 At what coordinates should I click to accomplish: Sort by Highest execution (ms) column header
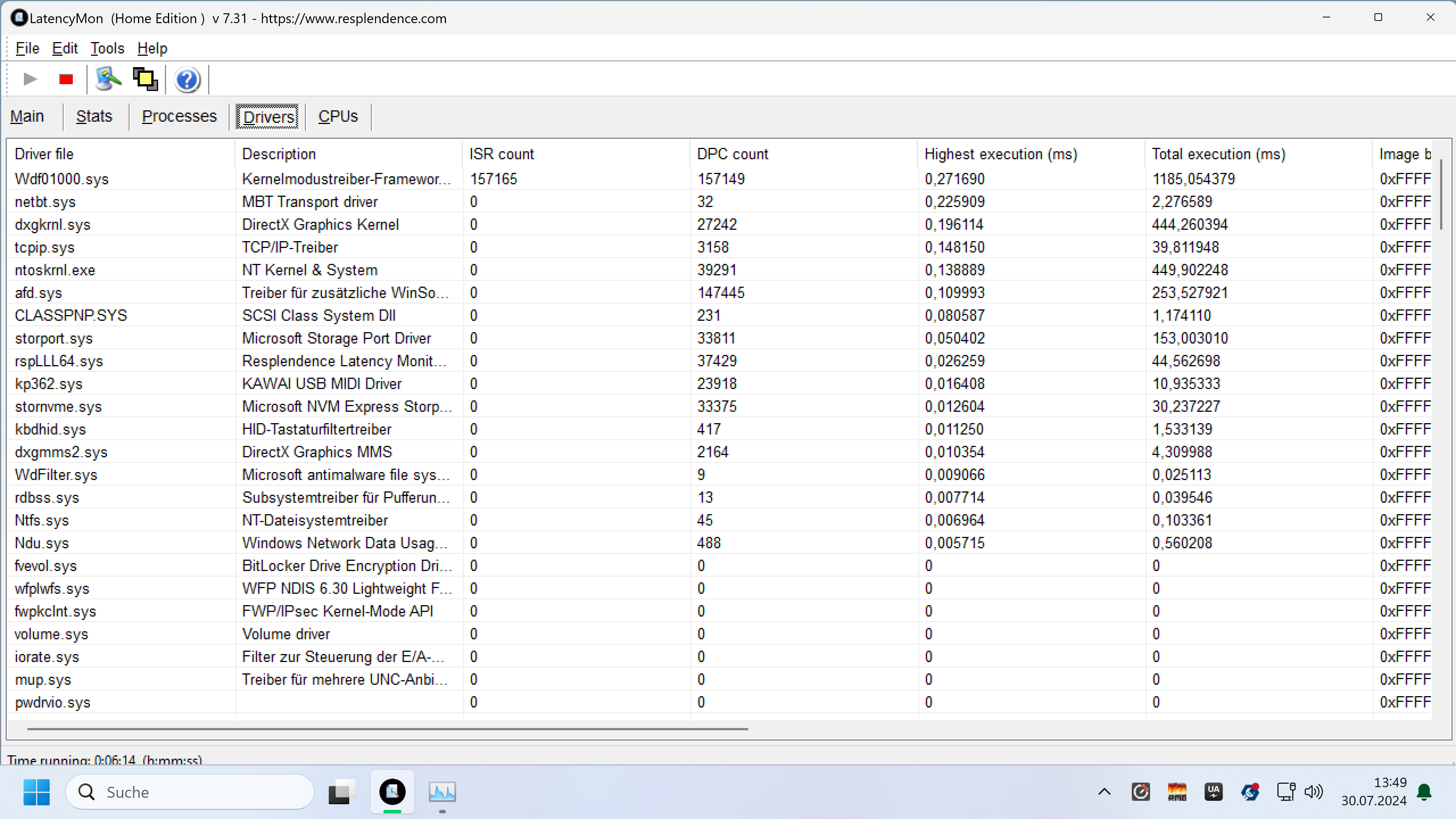click(1001, 154)
